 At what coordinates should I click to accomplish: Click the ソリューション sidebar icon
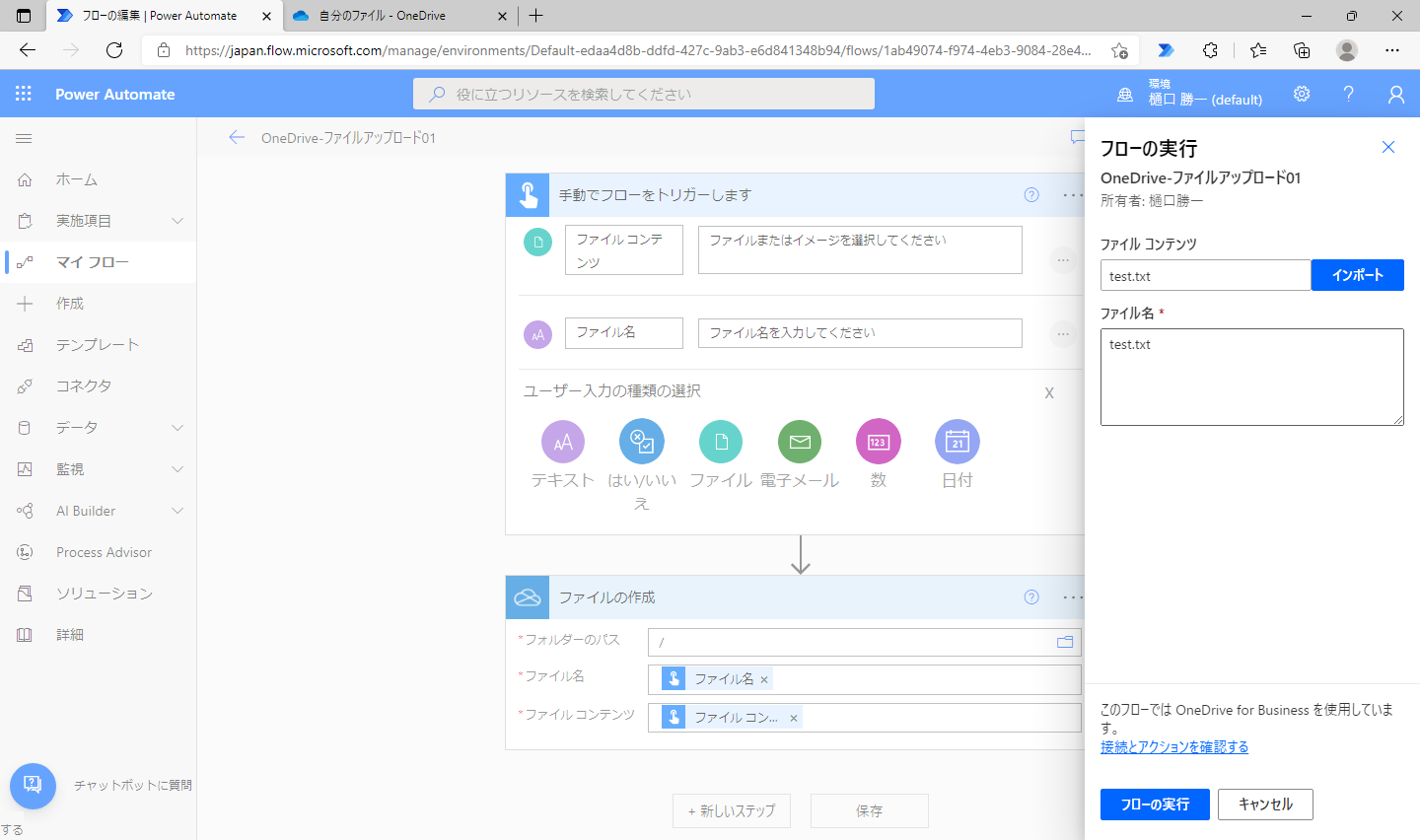pyautogui.click(x=25, y=594)
